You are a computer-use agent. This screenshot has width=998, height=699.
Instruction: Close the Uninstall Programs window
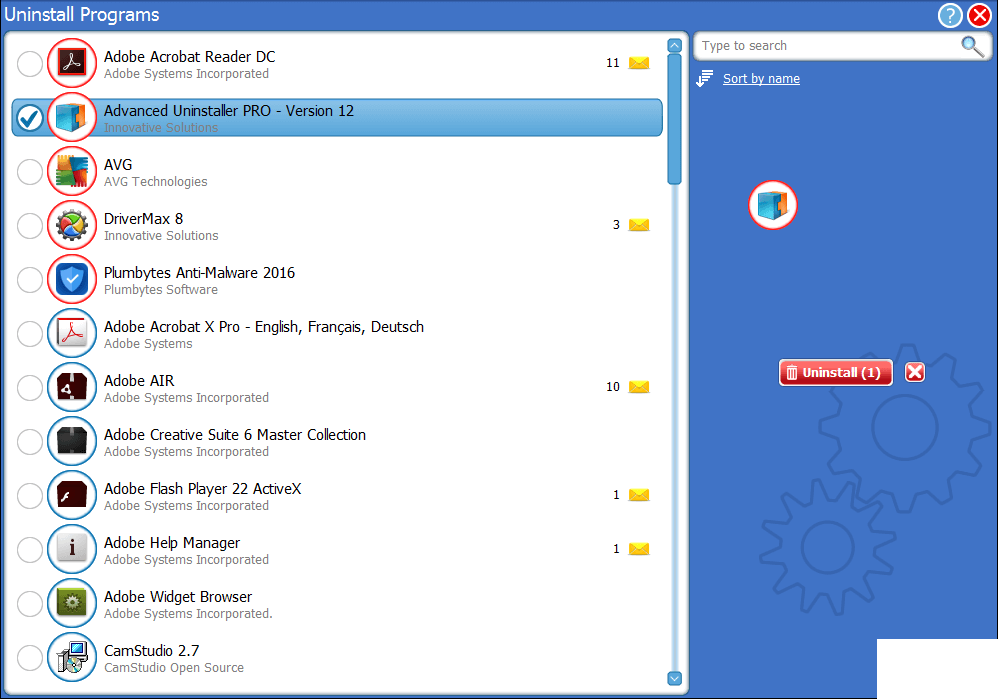pos(980,15)
